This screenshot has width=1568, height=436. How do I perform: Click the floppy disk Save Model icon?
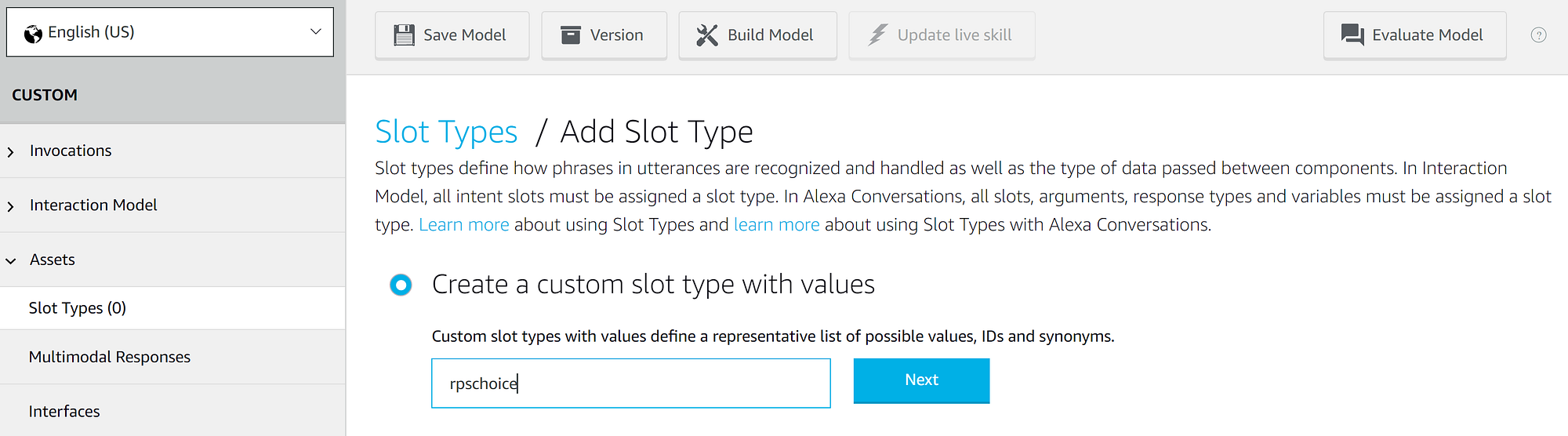pos(404,35)
